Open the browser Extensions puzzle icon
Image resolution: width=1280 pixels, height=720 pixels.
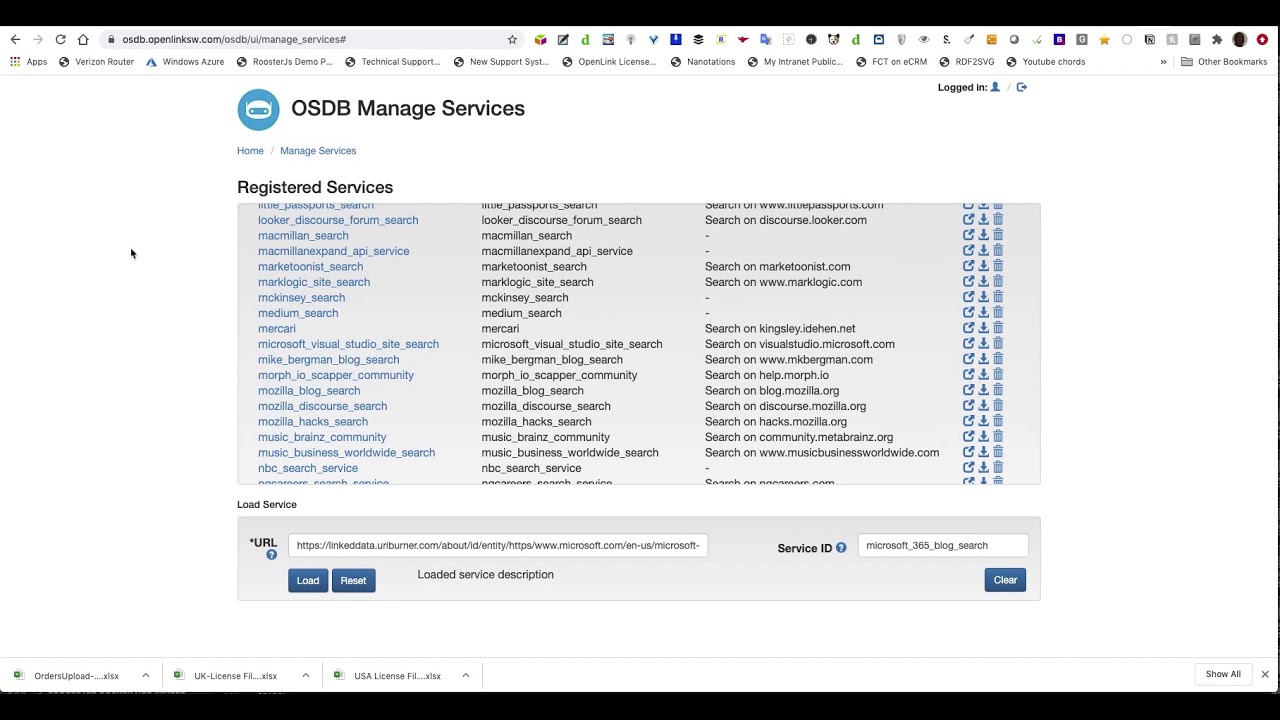[1217, 39]
